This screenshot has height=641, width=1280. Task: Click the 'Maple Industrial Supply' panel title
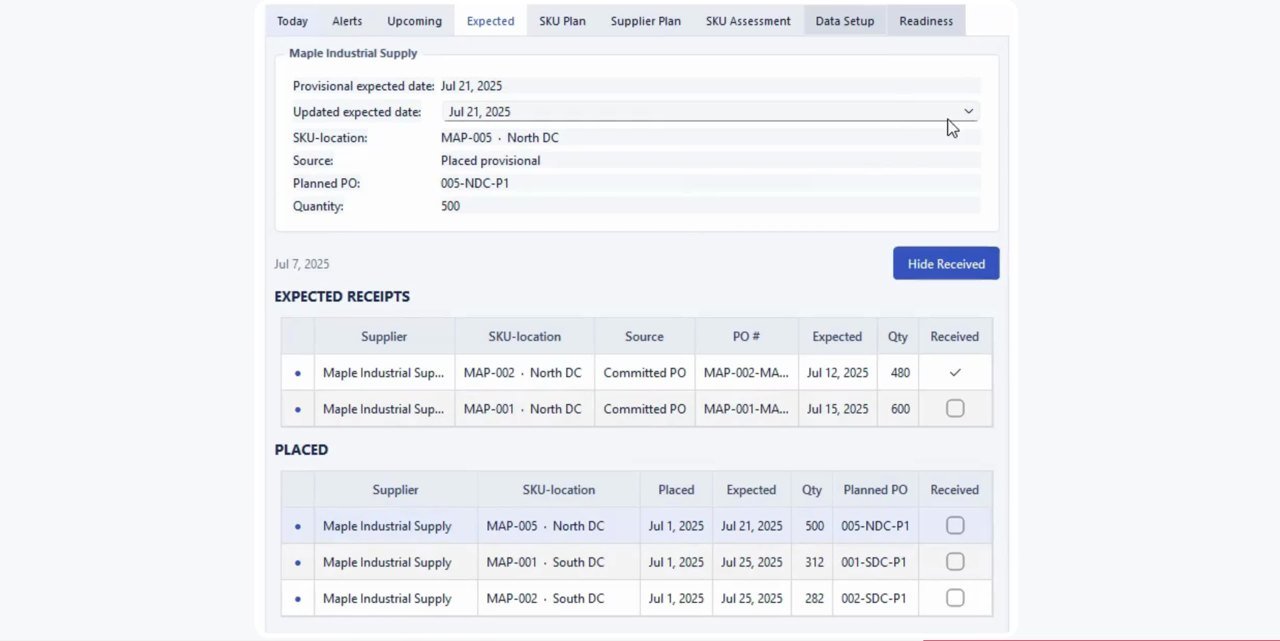[353, 53]
